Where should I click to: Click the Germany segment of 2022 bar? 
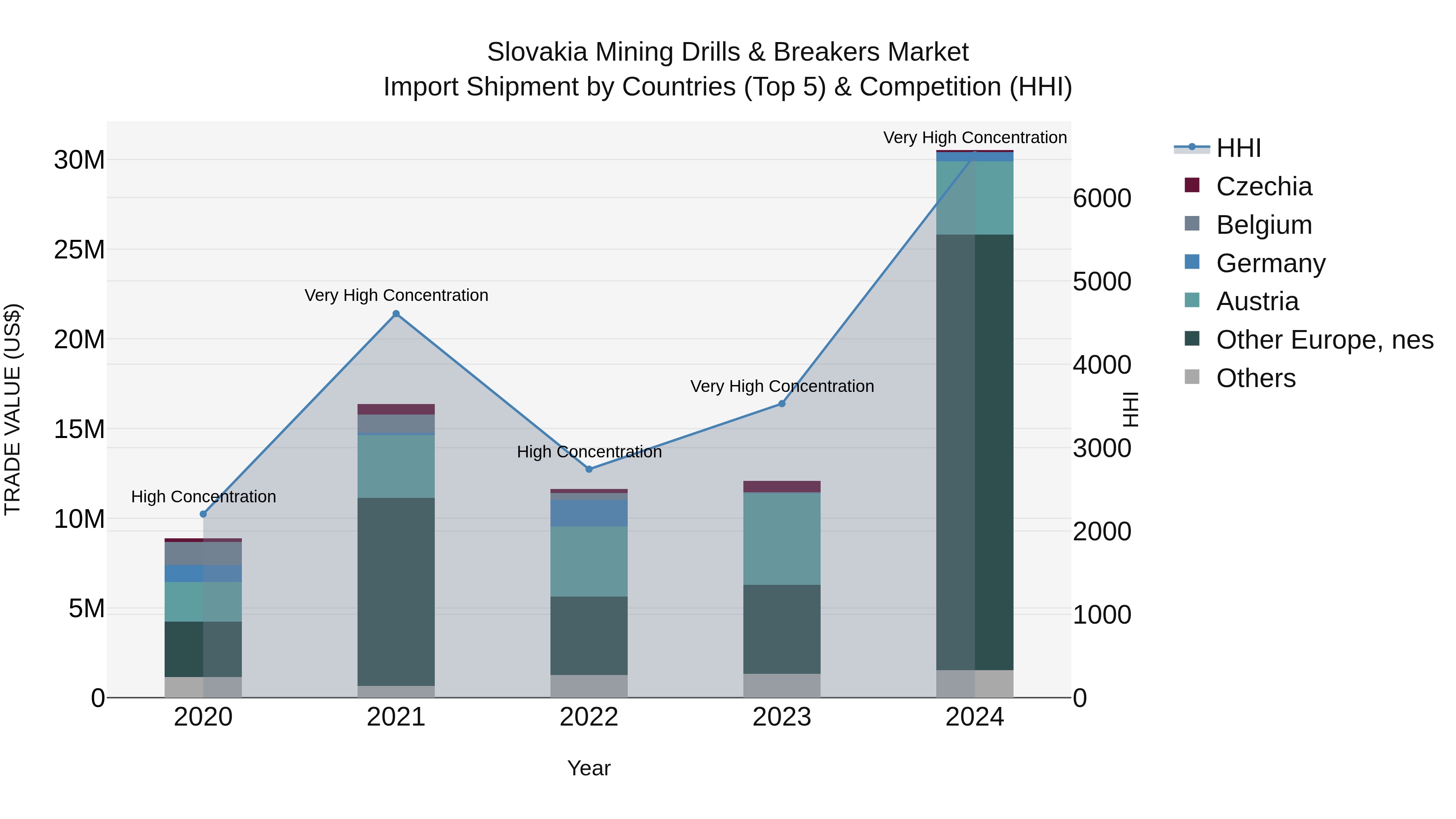coord(589,513)
